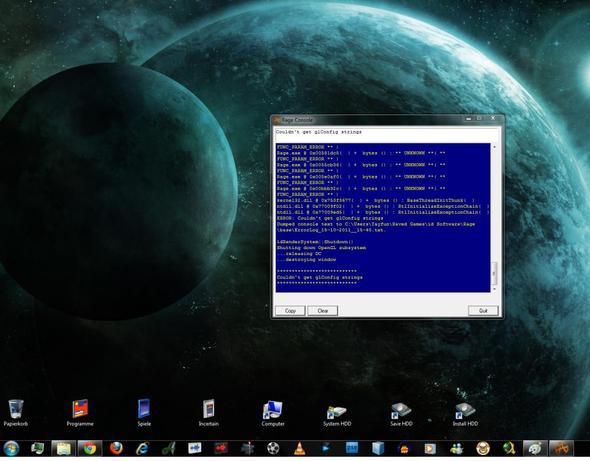This screenshot has height=461, width=590.
Task: Click the 'Shutting down OpenGL subsystem' log line
Action: coord(321,248)
